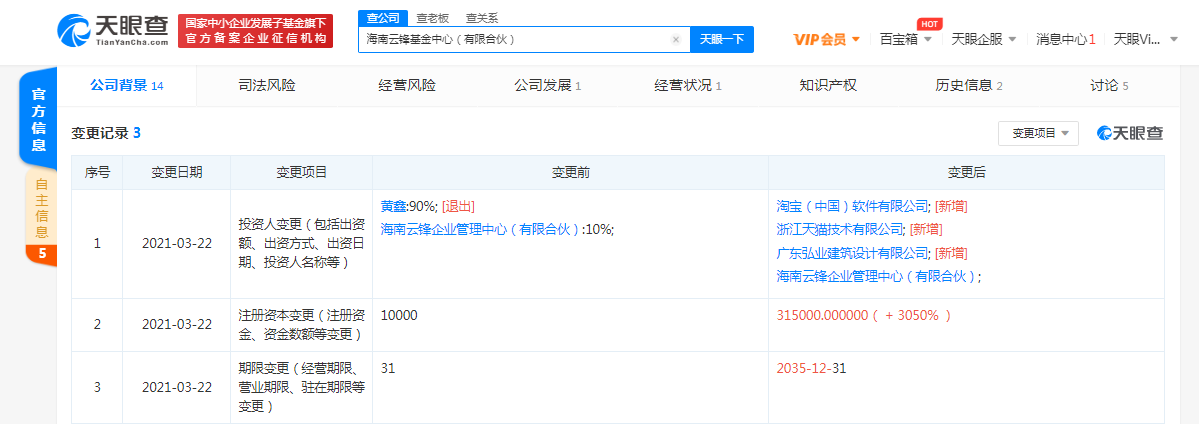The height and width of the screenshot is (424, 1199).
Task: Open 消息中心 notifications
Action: pyautogui.click(x=1065, y=40)
